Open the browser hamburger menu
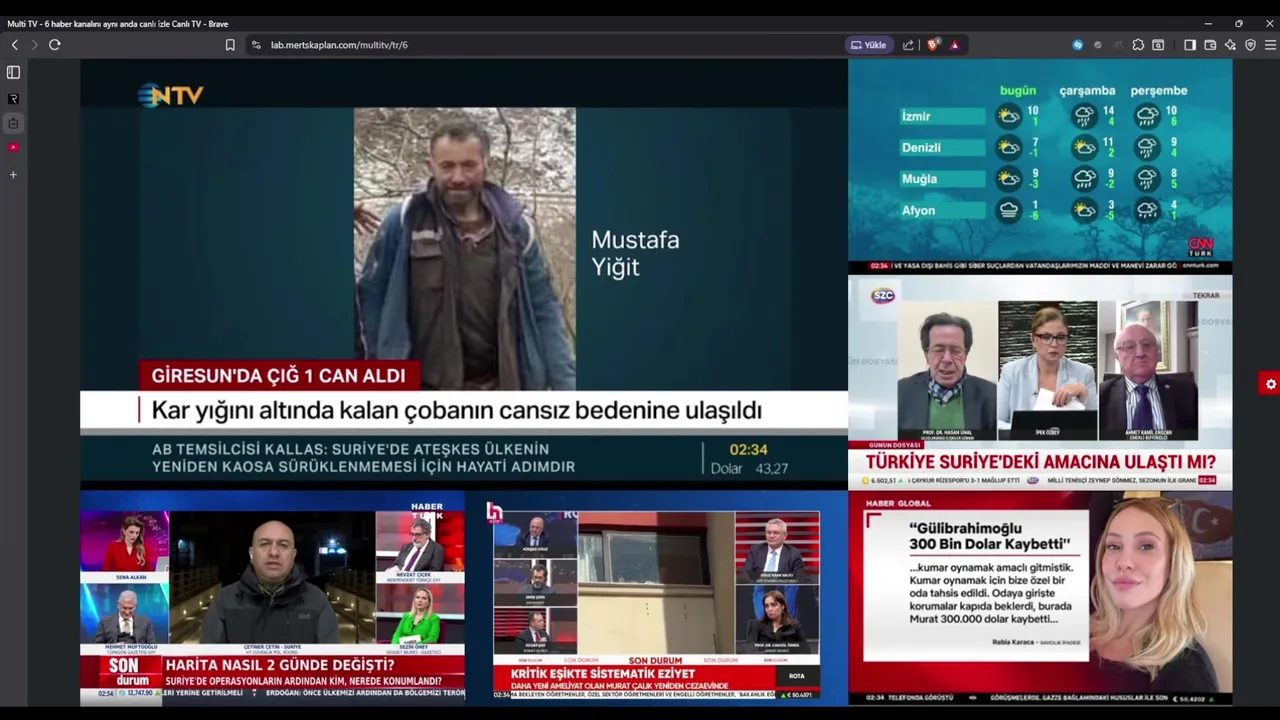Image resolution: width=1280 pixels, height=720 pixels. tap(1270, 45)
